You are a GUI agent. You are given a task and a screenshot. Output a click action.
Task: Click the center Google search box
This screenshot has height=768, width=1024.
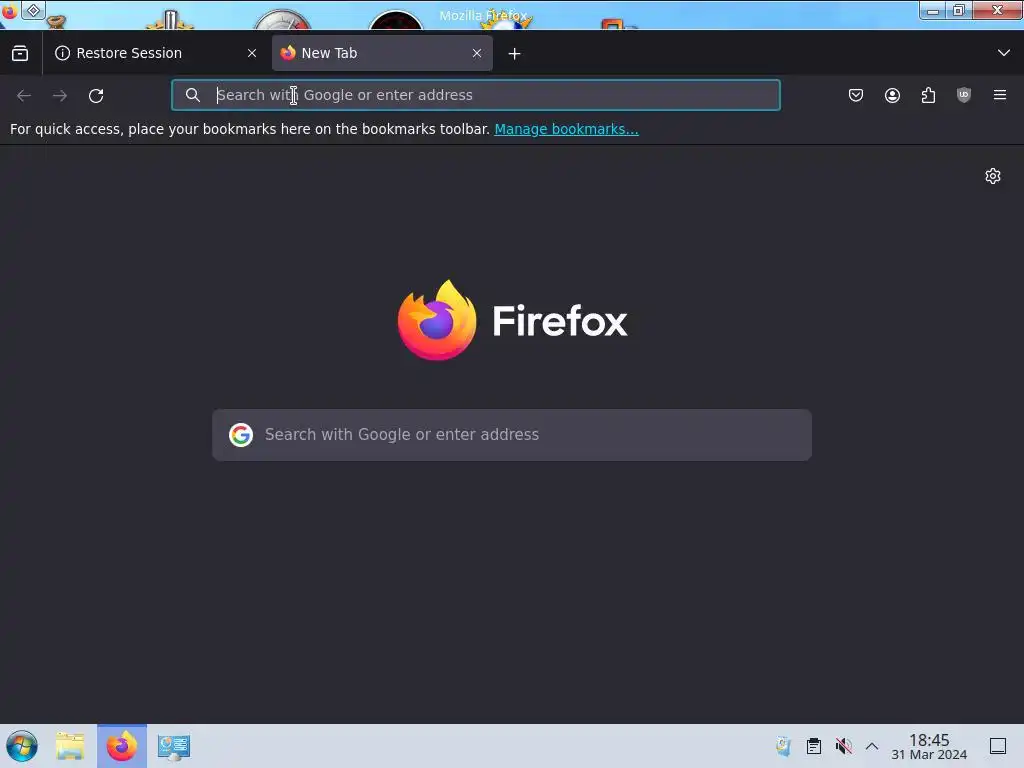coord(512,435)
